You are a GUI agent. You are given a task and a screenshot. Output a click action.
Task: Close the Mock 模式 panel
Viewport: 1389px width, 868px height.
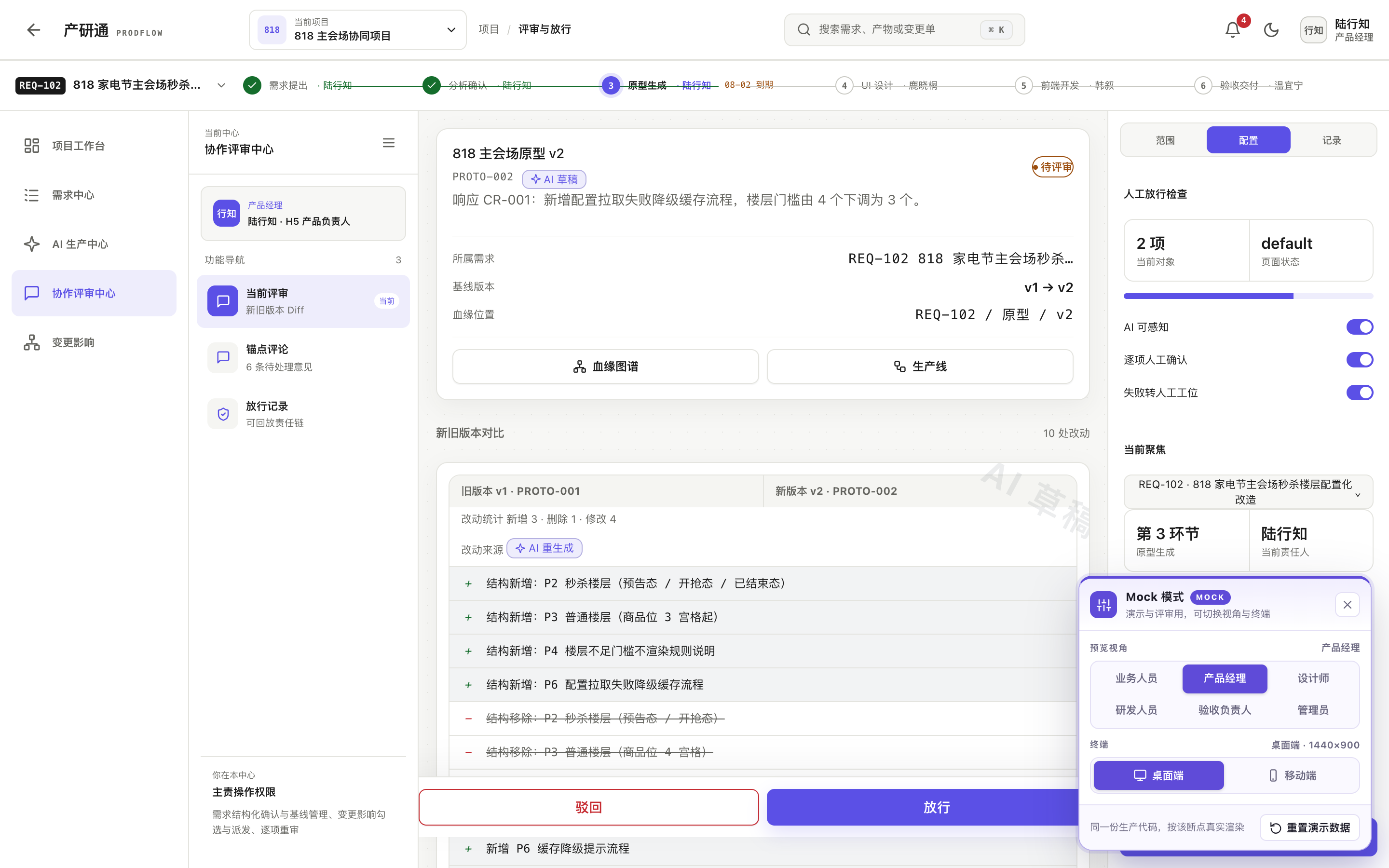[1347, 605]
